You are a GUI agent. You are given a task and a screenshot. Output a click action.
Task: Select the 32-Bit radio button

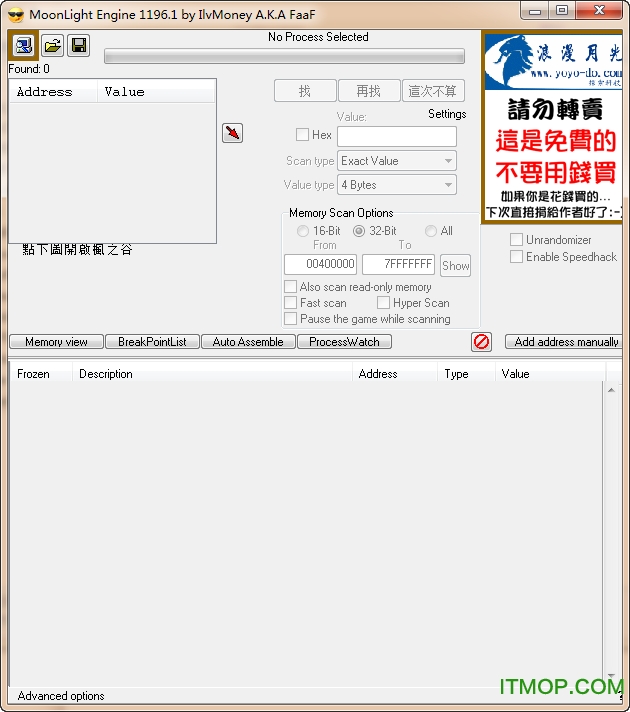point(359,231)
